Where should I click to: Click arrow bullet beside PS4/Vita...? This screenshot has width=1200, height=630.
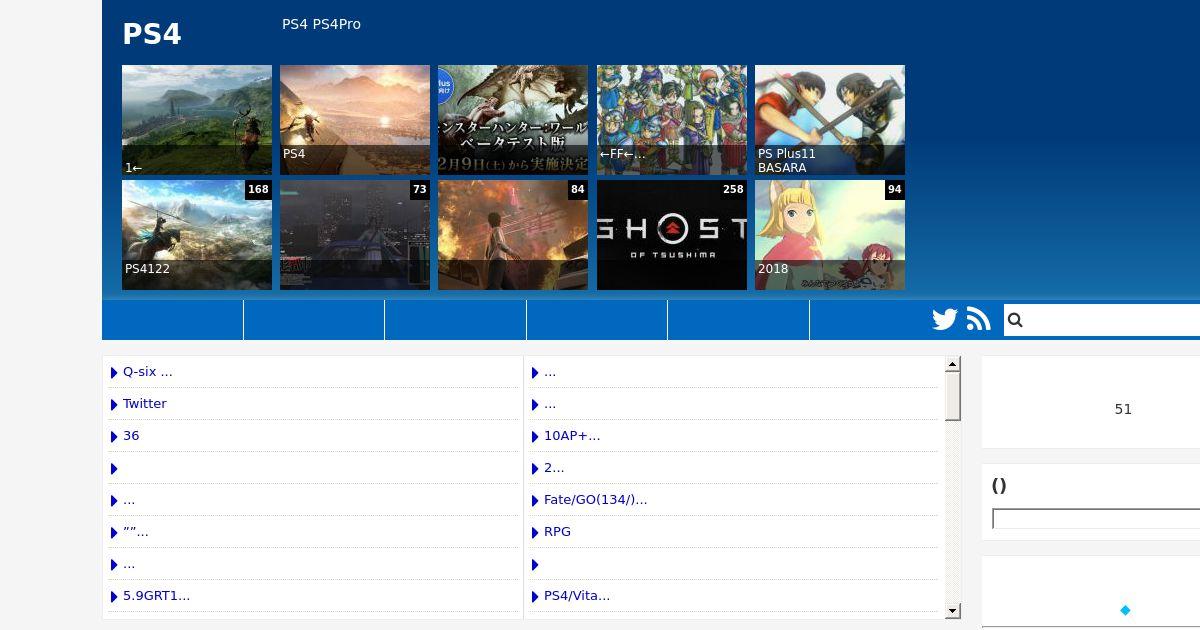pos(535,597)
